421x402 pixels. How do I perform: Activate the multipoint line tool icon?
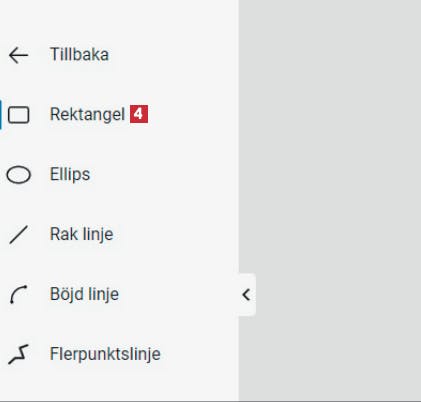[x=18, y=355]
